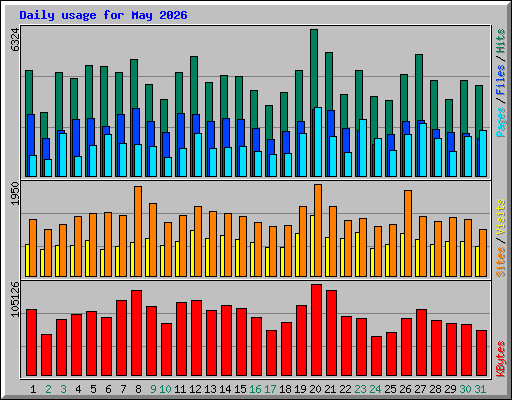The image size is (512, 400).
Task: Click the 1950 visits axis value
Action: 15,193
